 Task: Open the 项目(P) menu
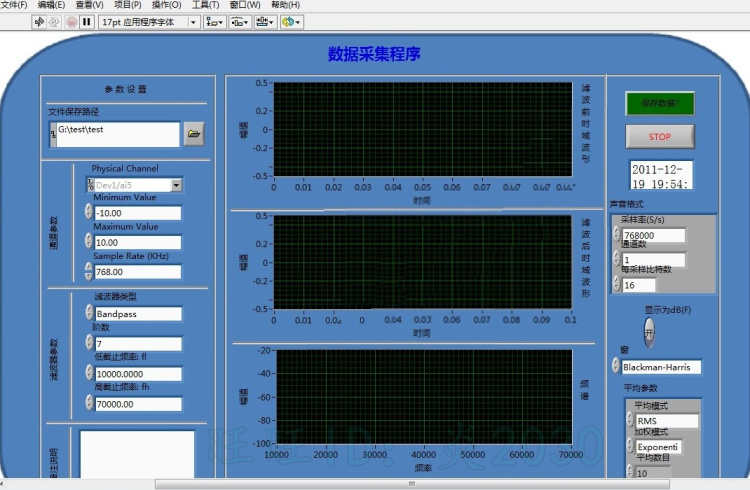(x=128, y=5)
